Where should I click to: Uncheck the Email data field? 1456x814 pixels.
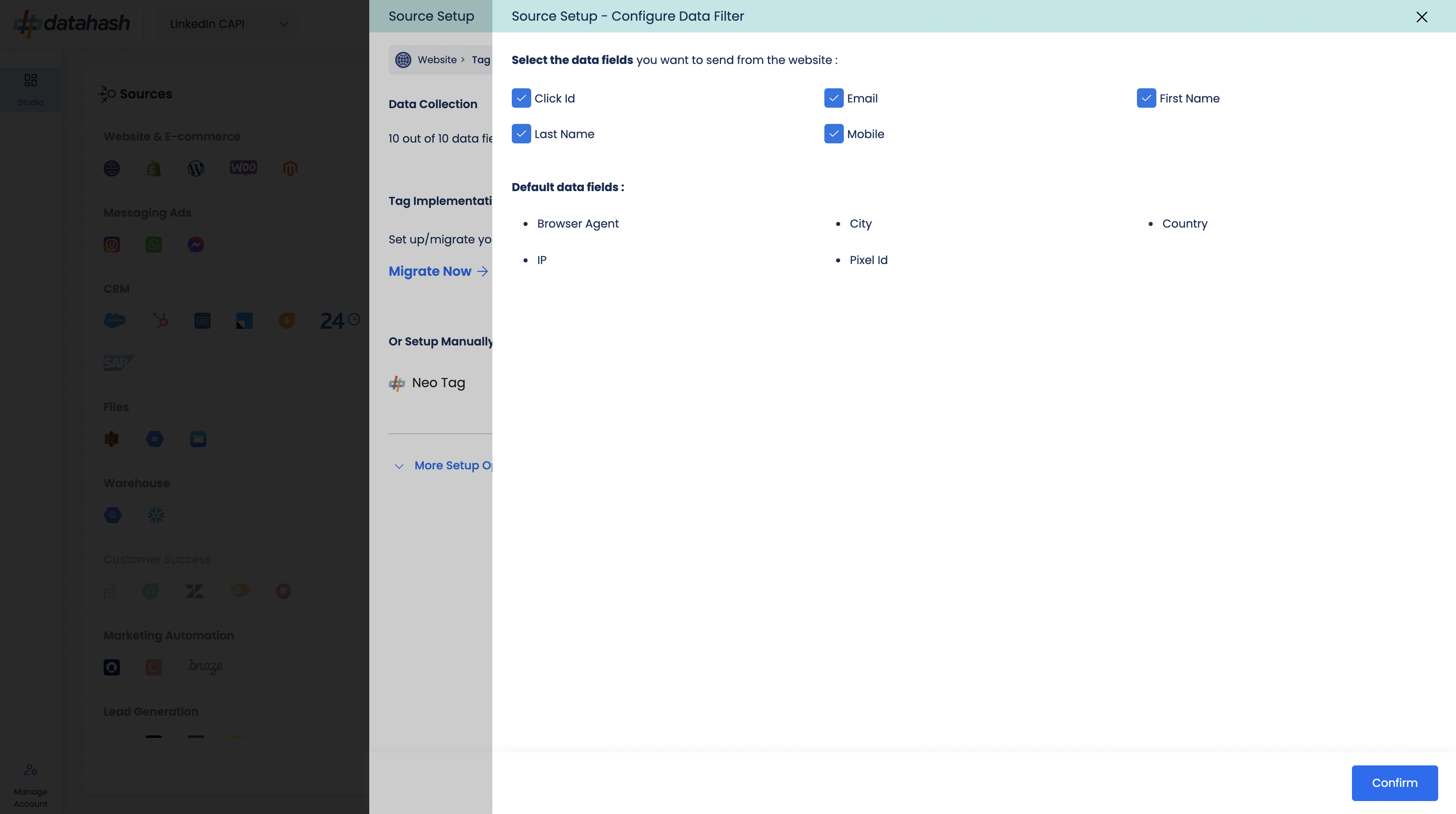pyautogui.click(x=834, y=98)
